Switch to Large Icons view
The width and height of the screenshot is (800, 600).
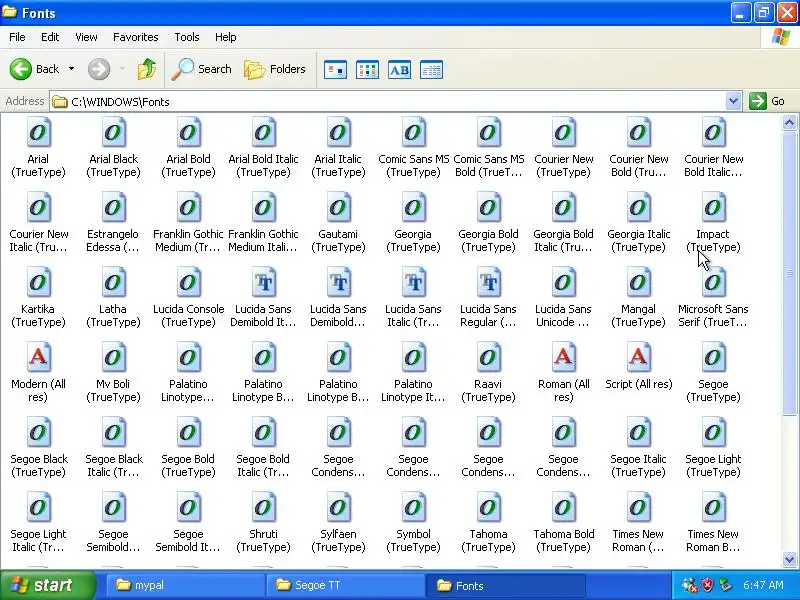click(x=335, y=70)
